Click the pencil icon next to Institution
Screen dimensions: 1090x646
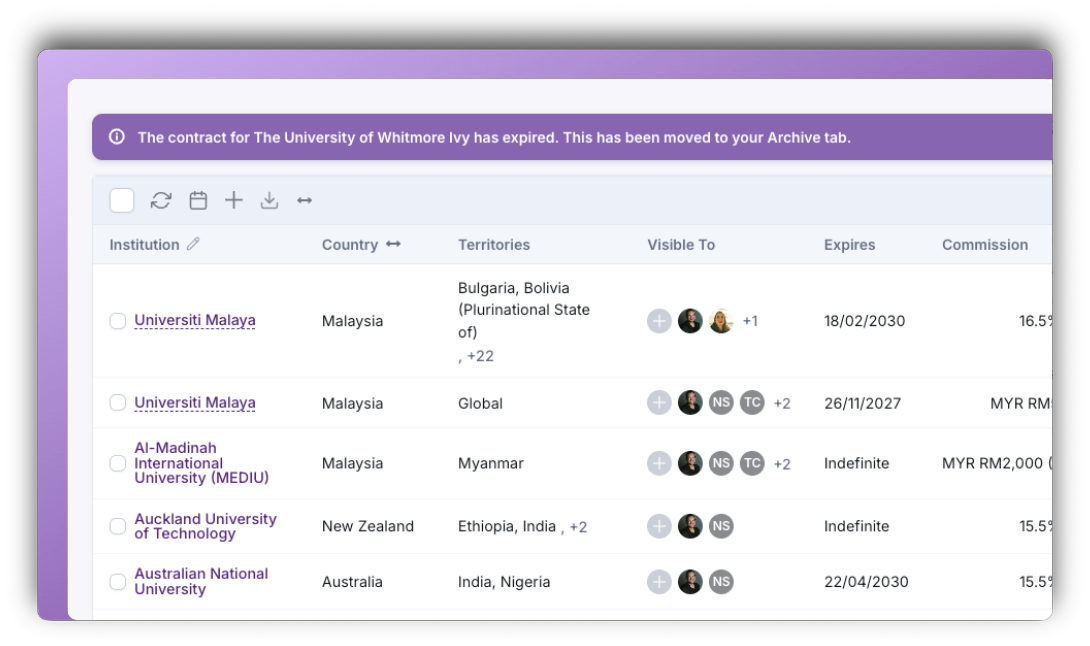[x=193, y=243]
